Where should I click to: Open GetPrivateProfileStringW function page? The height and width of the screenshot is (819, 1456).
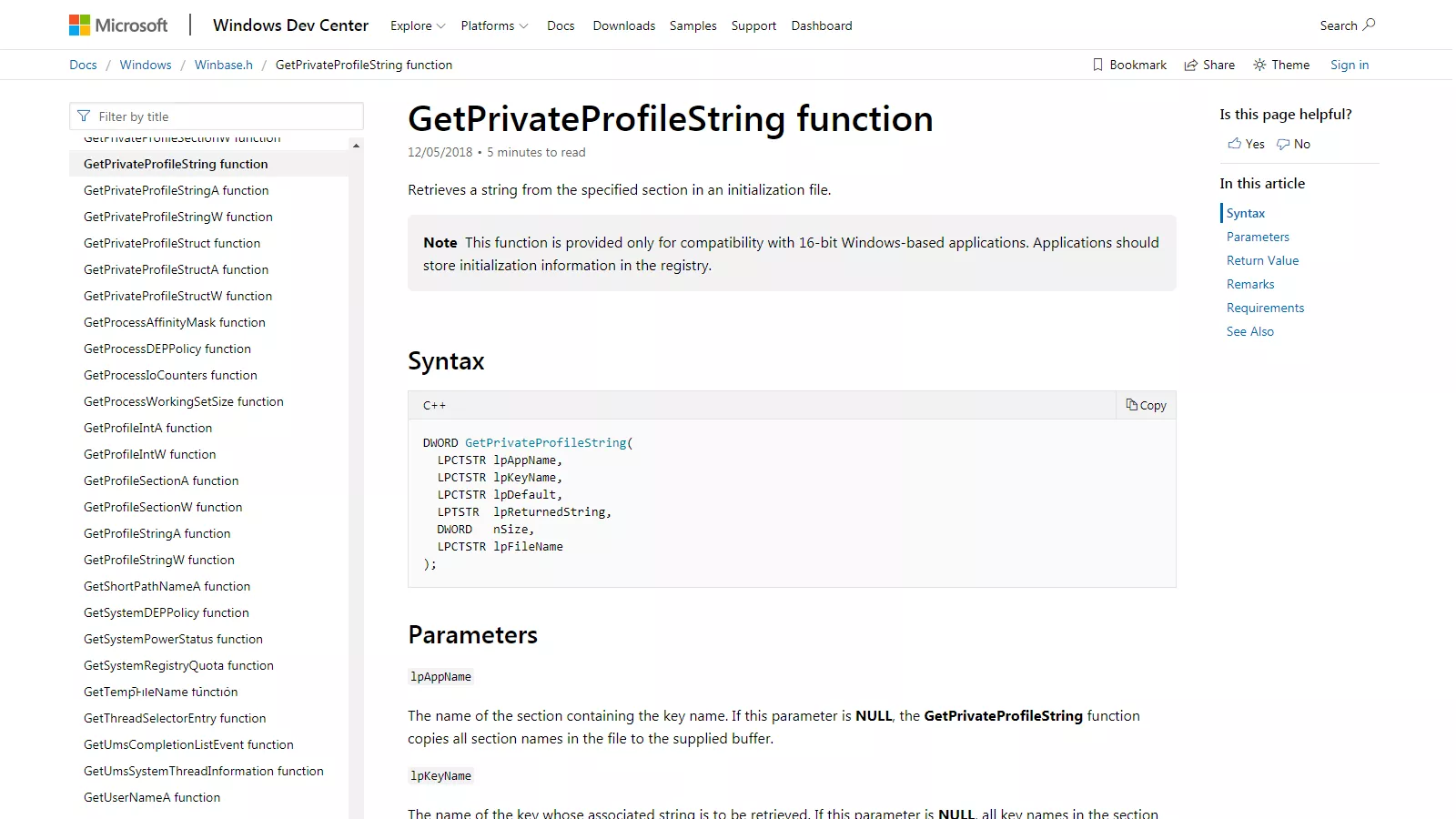click(178, 217)
